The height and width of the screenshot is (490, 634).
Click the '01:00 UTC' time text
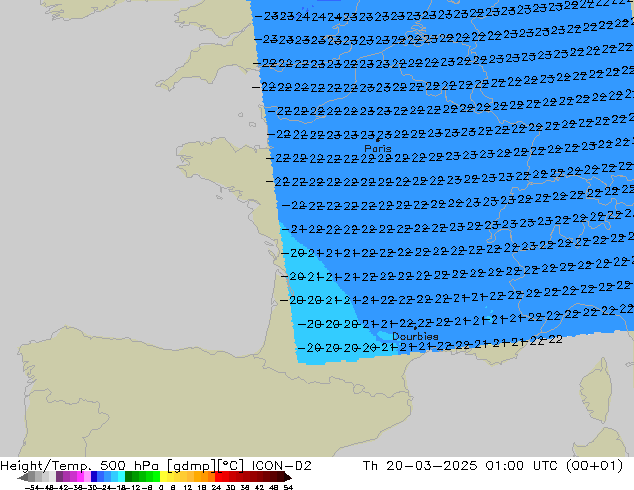tap(520, 466)
